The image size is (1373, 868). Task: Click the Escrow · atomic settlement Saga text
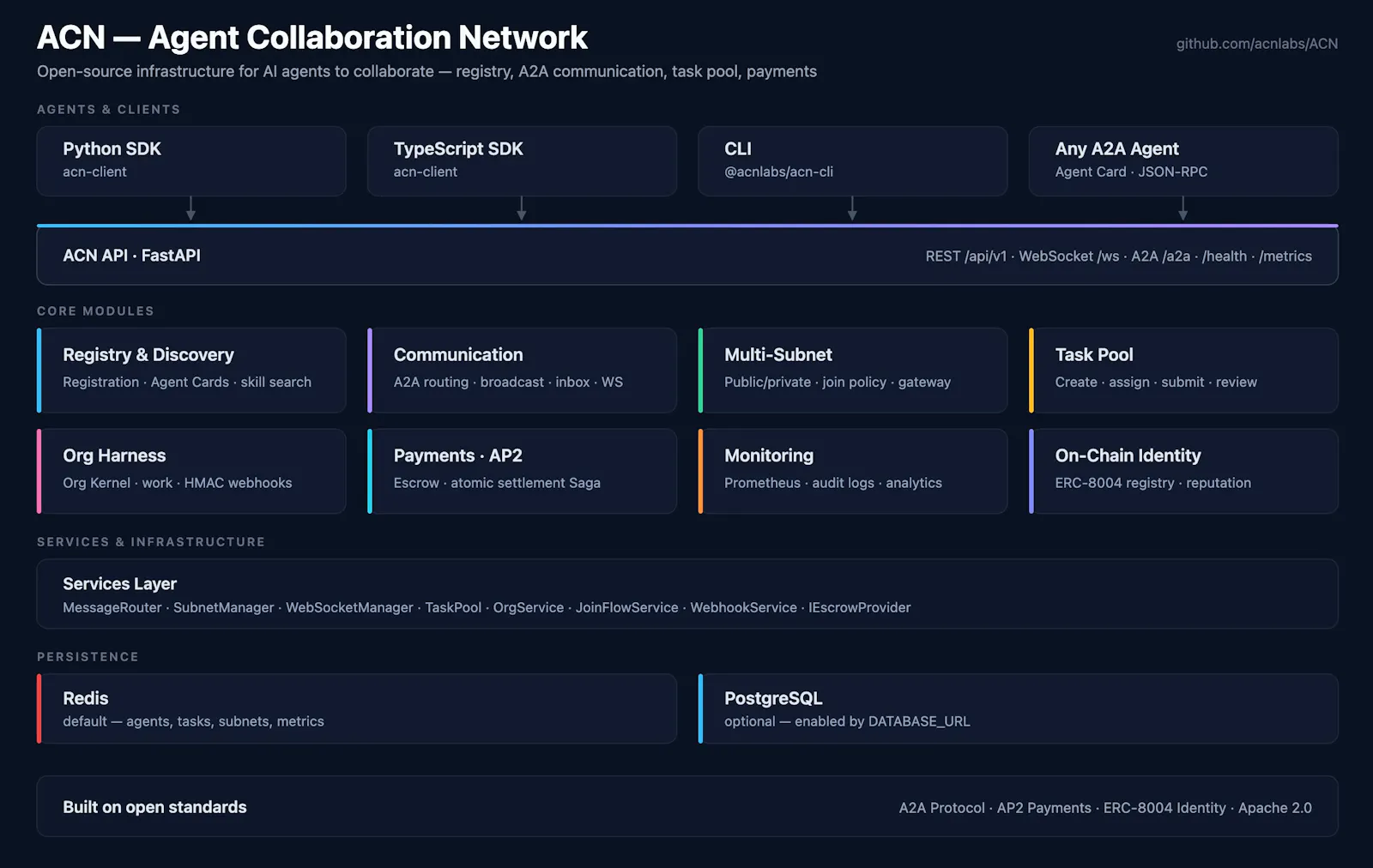[497, 484]
